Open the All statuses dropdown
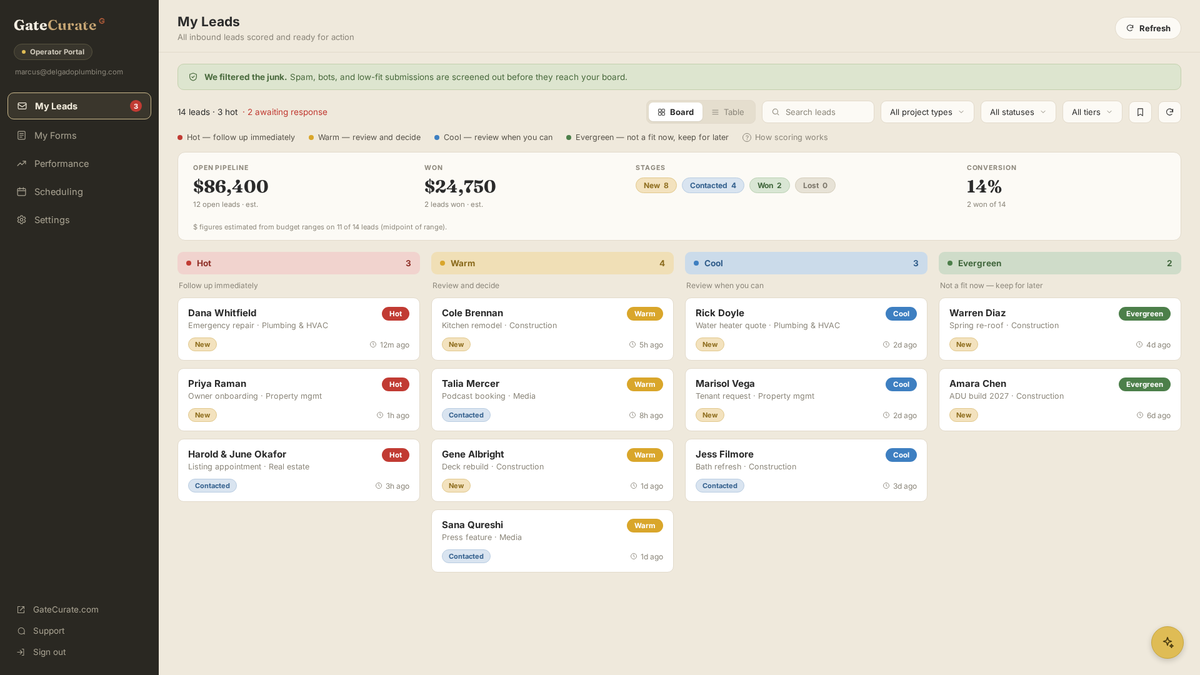 coord(1018,112)
